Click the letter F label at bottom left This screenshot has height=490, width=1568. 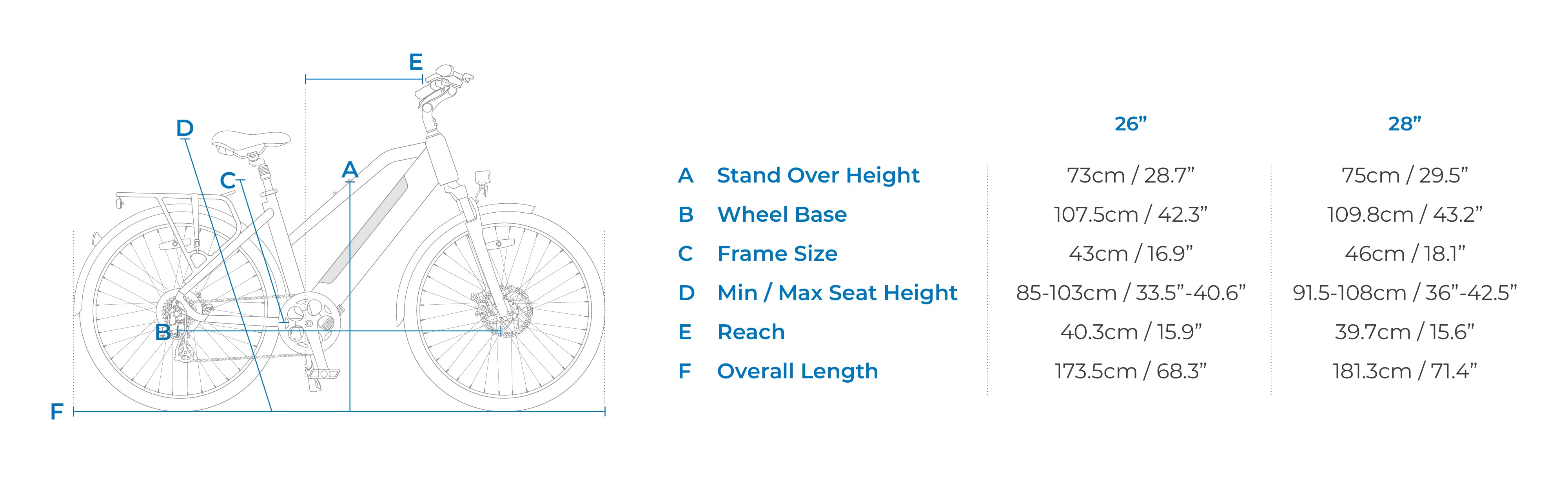point(56,412)
